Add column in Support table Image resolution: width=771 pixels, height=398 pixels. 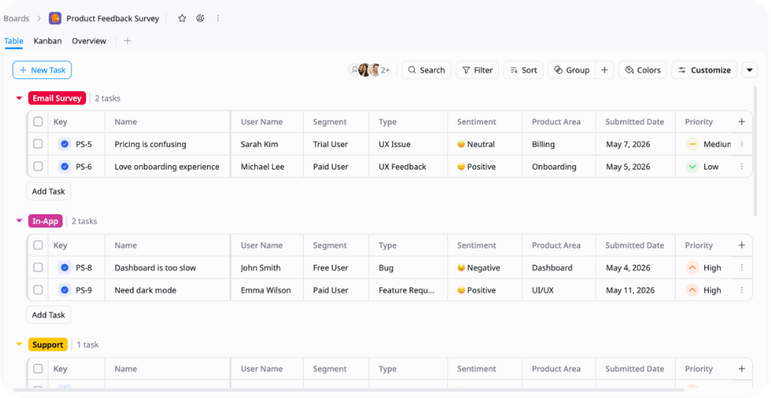click(x=741, y=368)
